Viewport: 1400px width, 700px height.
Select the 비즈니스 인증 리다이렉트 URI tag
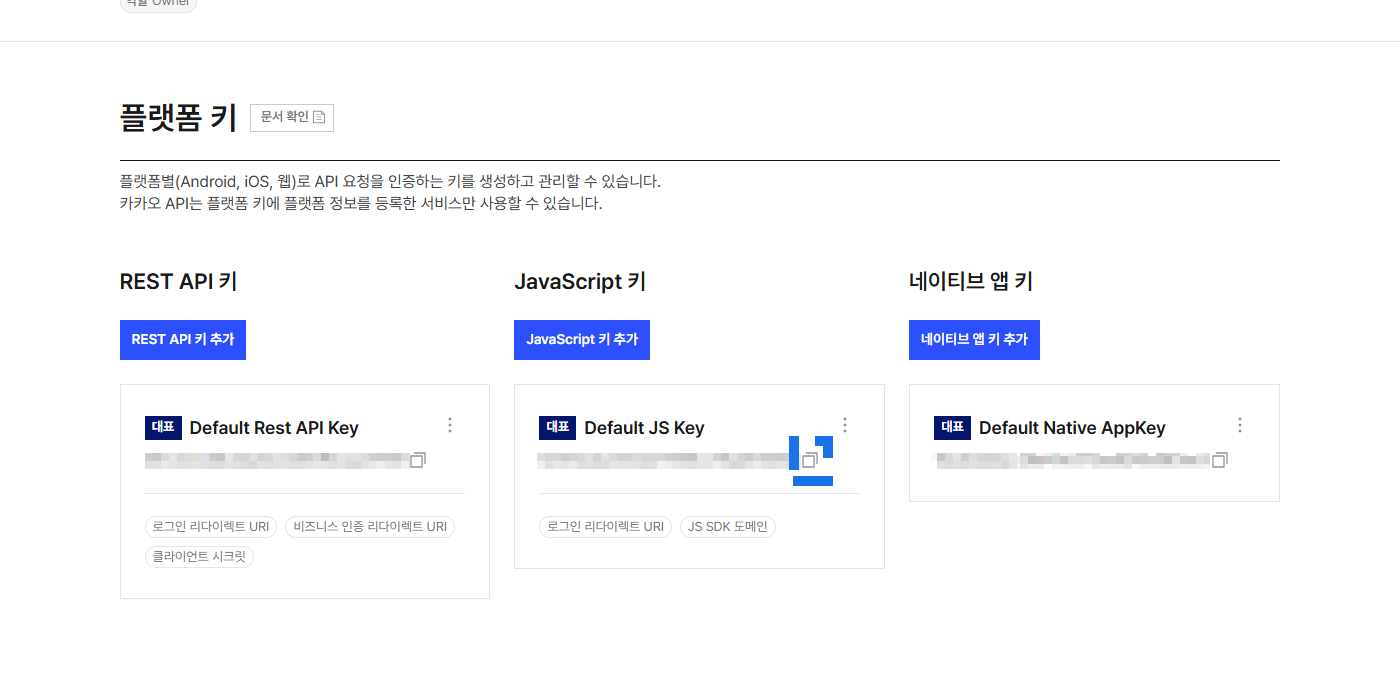(x=370, y=526)
